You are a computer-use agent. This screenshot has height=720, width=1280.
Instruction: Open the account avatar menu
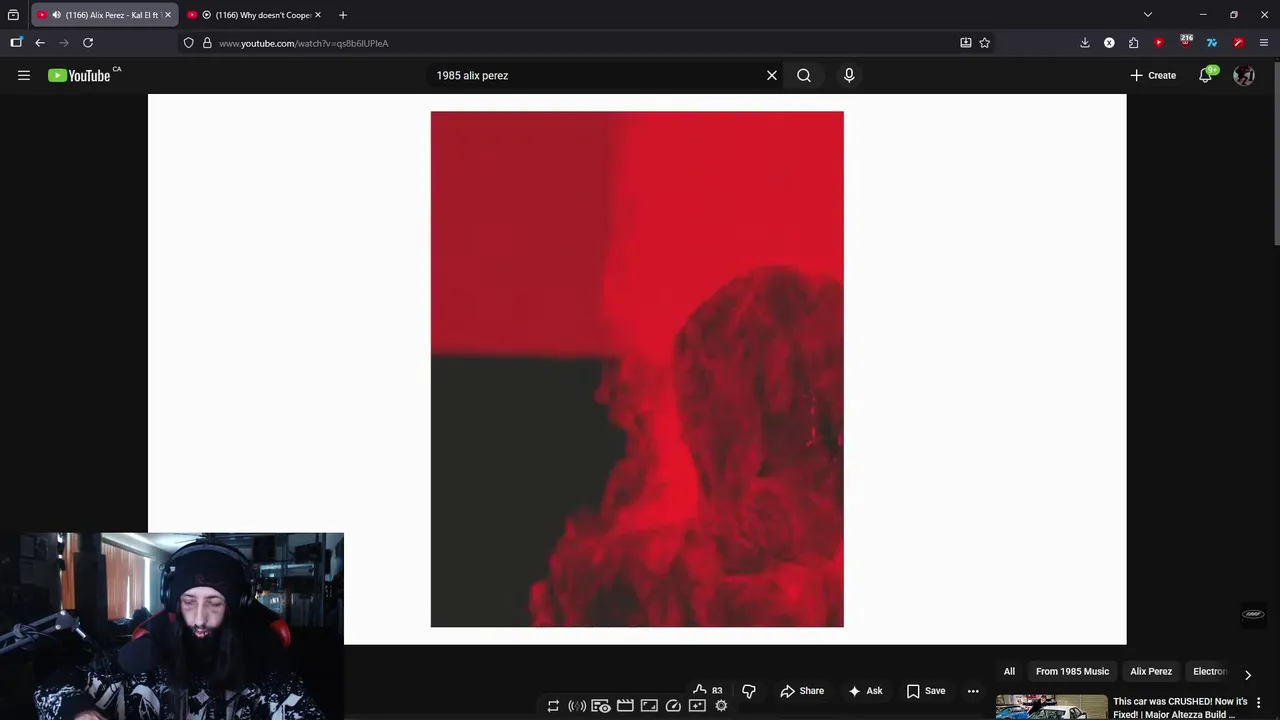(x=1244, y=75)
